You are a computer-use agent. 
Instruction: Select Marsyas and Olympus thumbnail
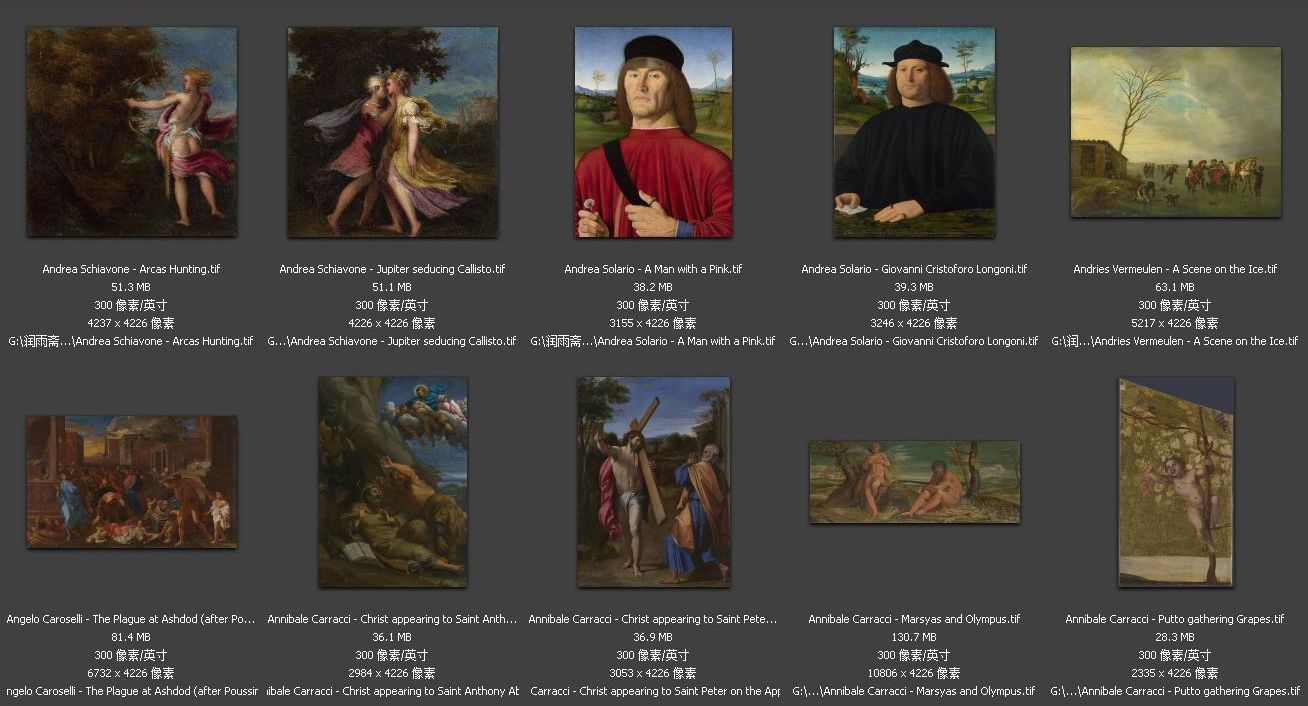[914, 482]
